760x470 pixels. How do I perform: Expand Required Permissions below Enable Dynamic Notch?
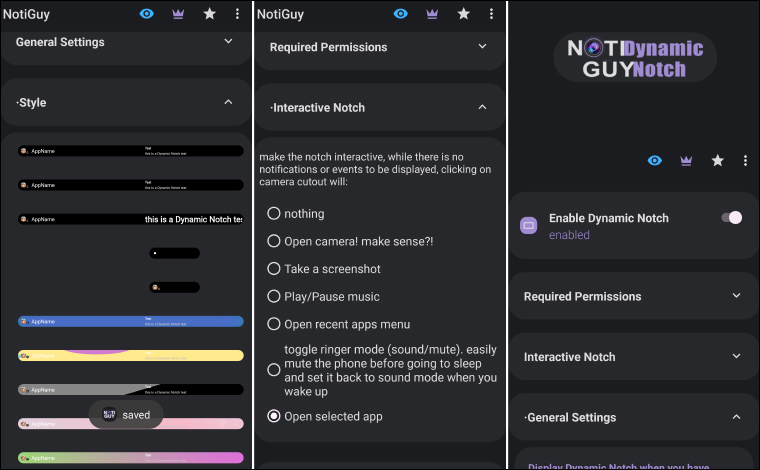click(x=736, y=296)
